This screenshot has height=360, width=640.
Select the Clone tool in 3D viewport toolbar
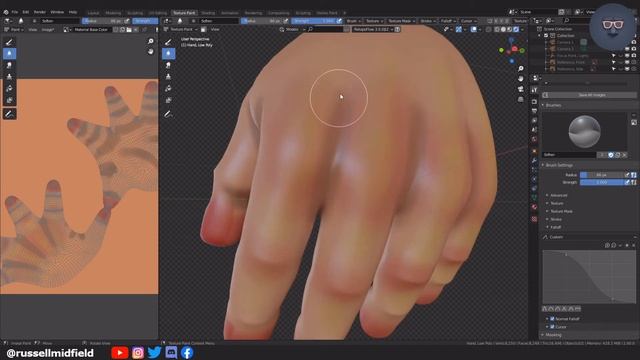[x=168, y=77]
